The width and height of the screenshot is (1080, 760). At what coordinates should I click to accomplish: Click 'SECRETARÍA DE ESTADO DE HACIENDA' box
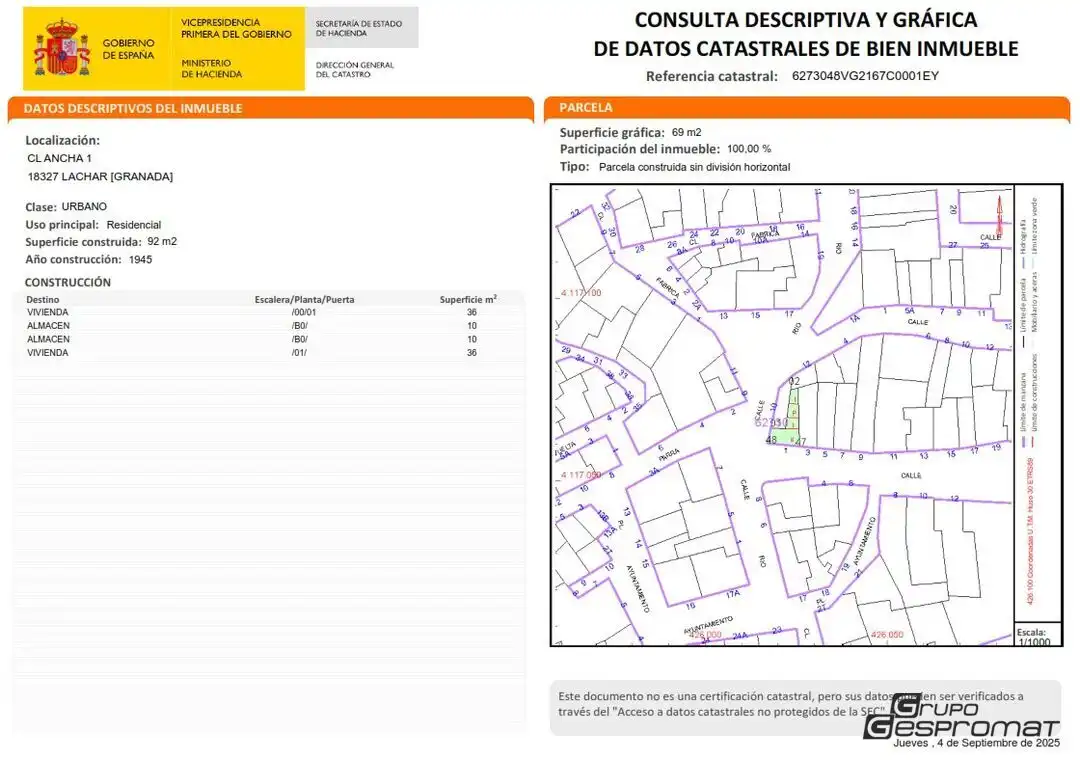(360, 28)
